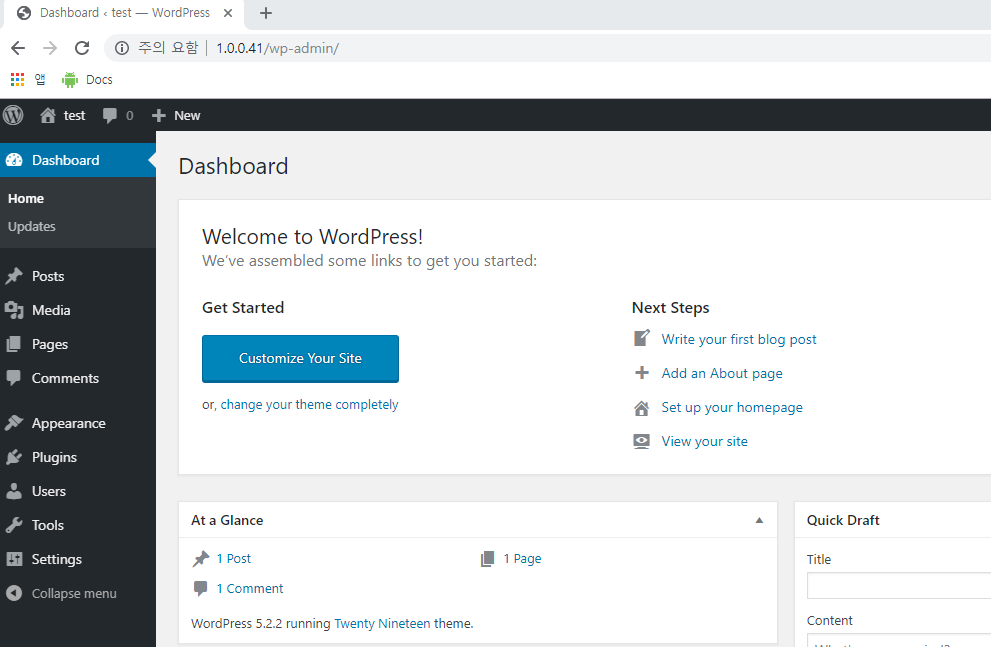Image resolution: width=991 pixels, height=647 pixels.
Task: Click the Posts pin icon in sidebar
Action: pyautogui.click(x=14, y=276)
